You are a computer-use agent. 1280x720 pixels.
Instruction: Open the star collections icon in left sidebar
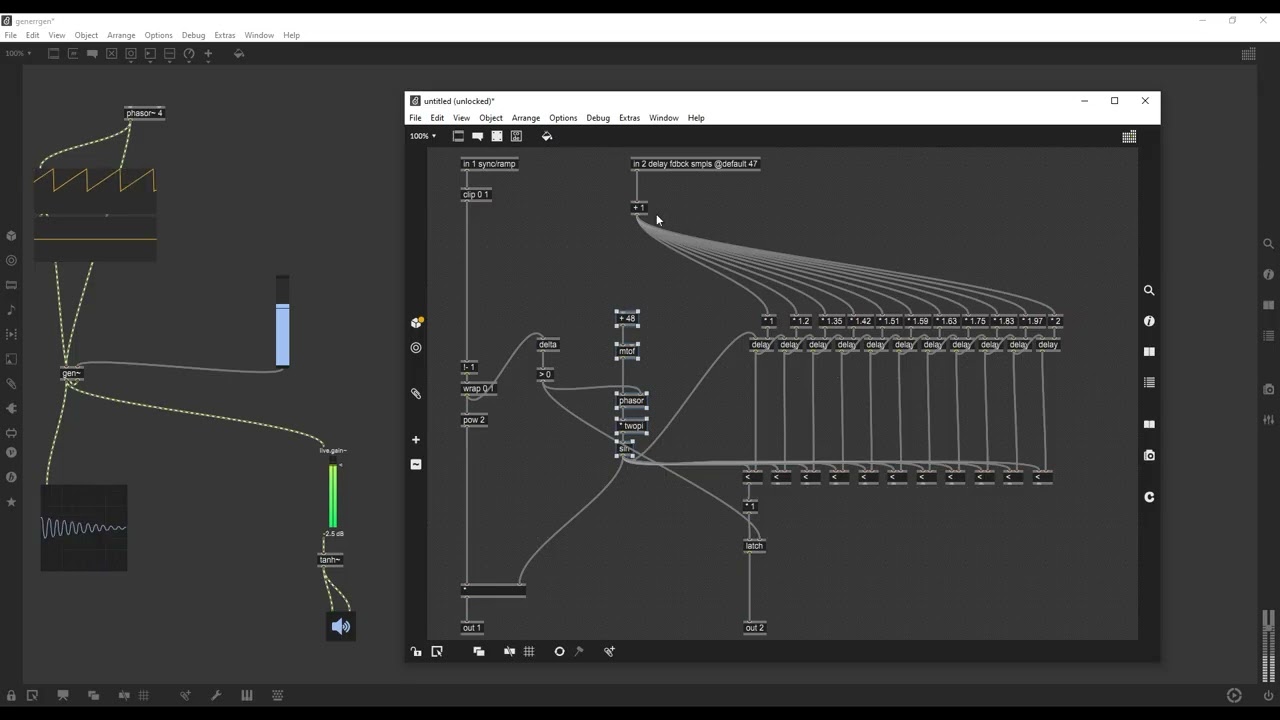coord(11,502)
